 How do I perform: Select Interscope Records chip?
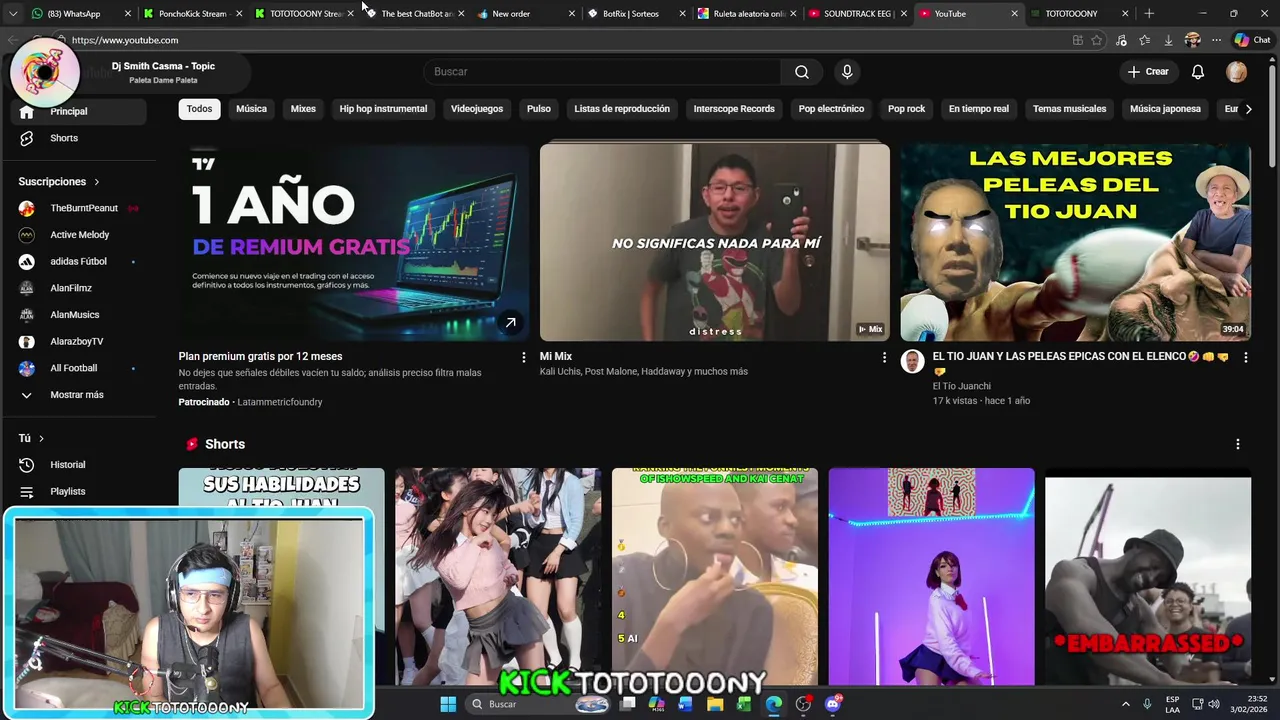[x=734, y=109]
